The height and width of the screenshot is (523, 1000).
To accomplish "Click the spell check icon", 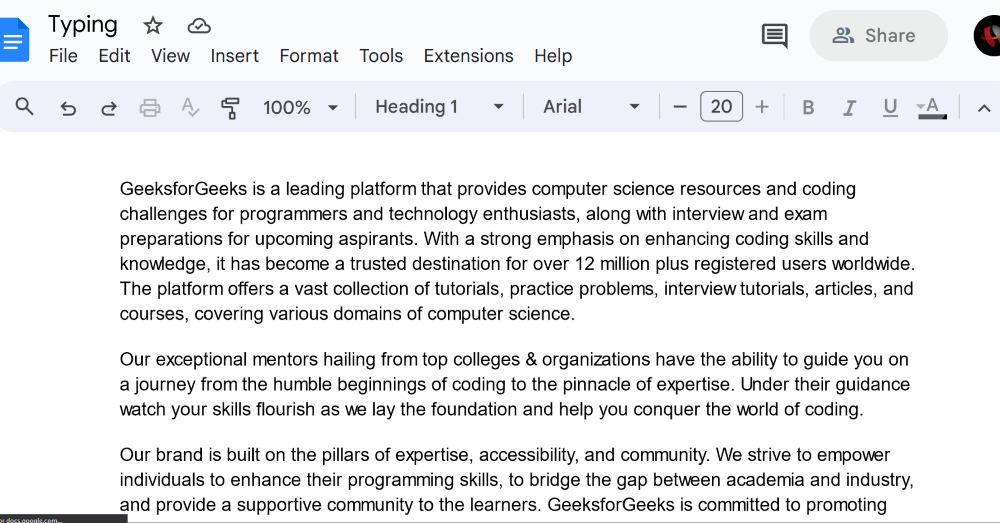I will 190,107.
